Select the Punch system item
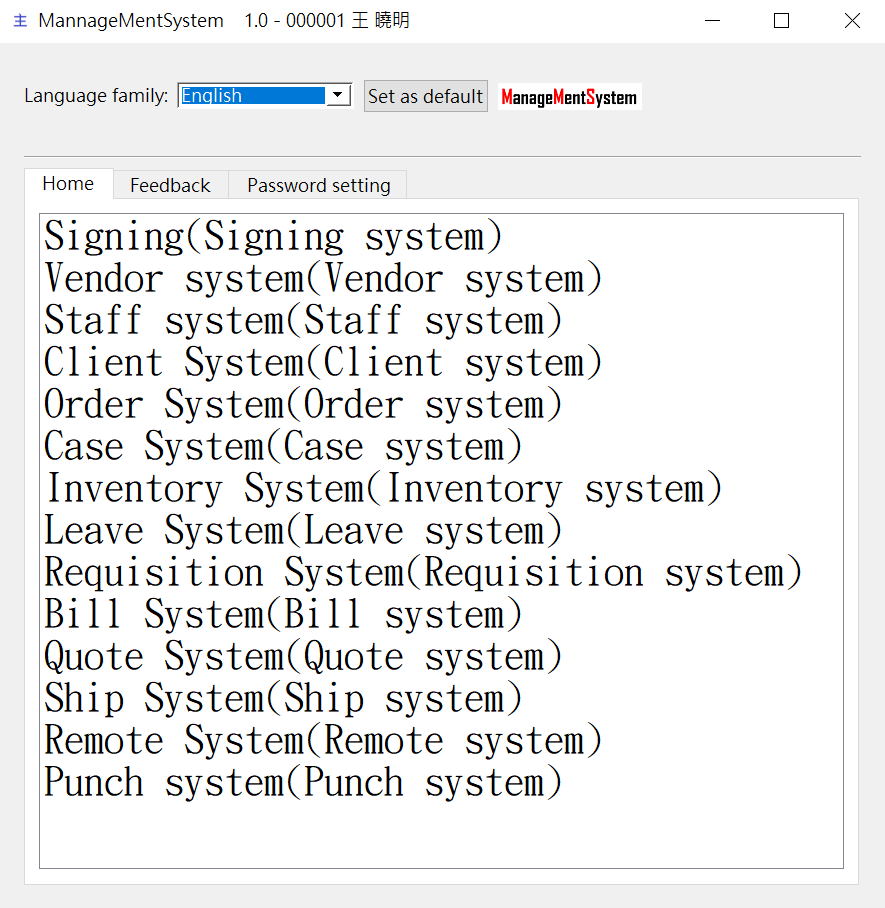 click(303, 783)
